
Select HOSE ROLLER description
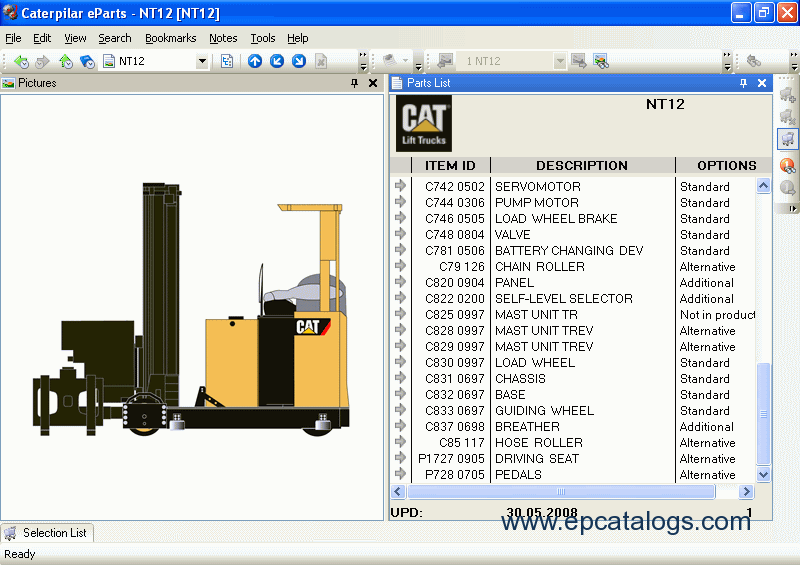point(539,443)
